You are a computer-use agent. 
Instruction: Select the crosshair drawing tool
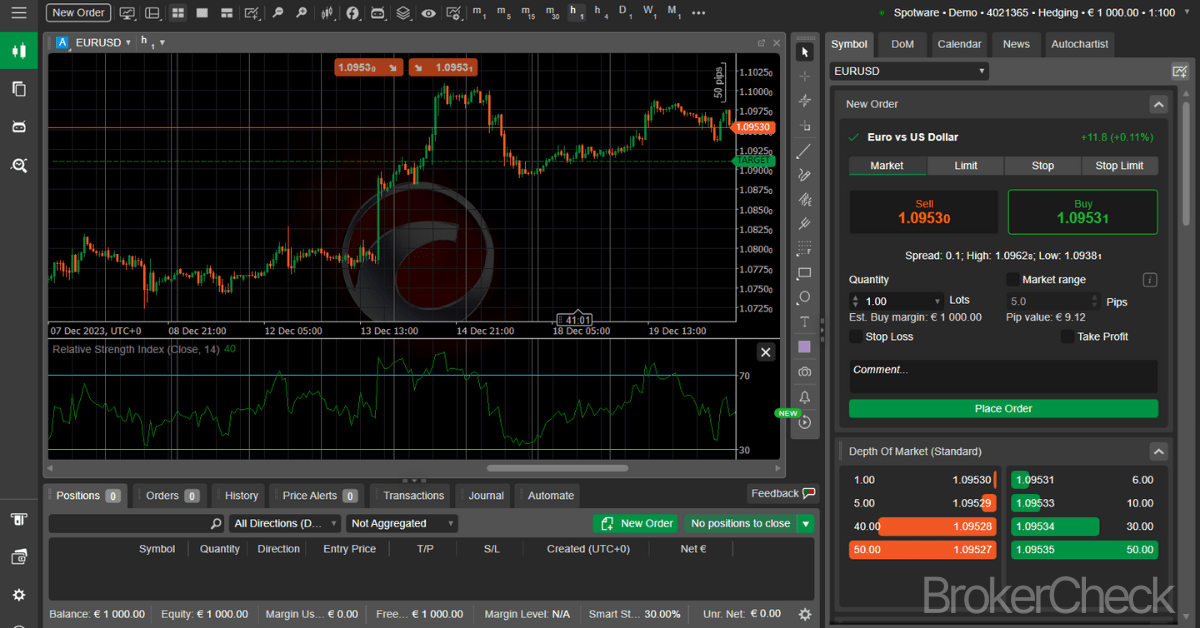pyautogui.click(x=805, y=76)
